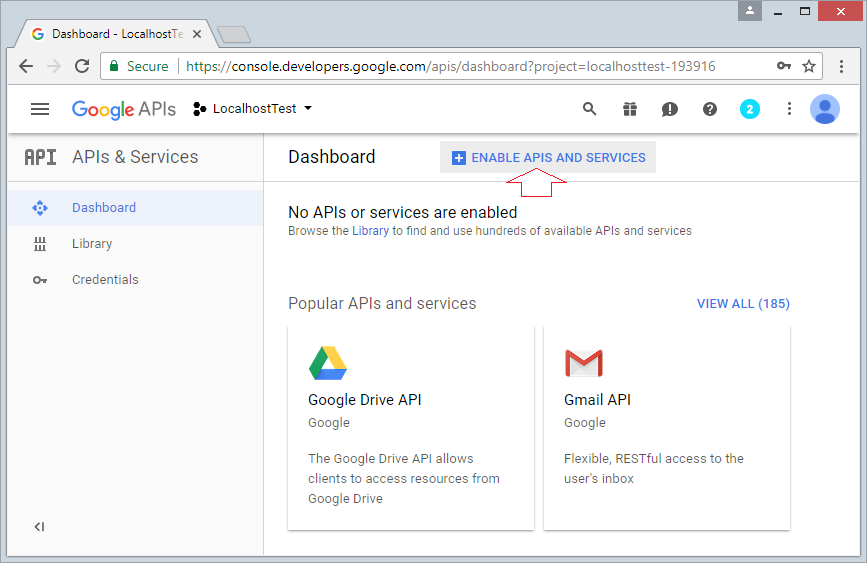
Task: Bookmark the page with the star icon
Action: 809,66
